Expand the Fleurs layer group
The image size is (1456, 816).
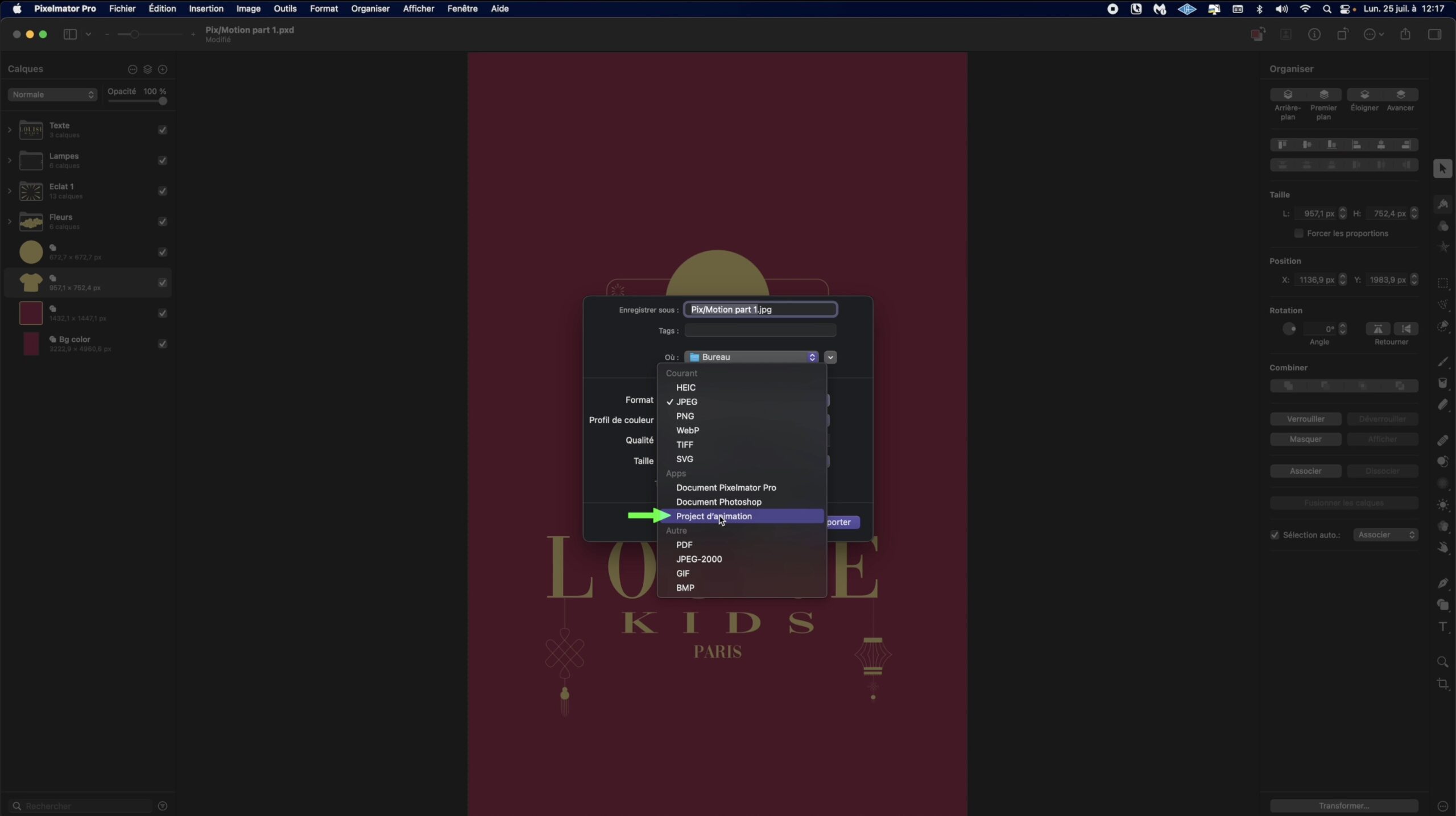pyautogui.click(x=9, y=222)
